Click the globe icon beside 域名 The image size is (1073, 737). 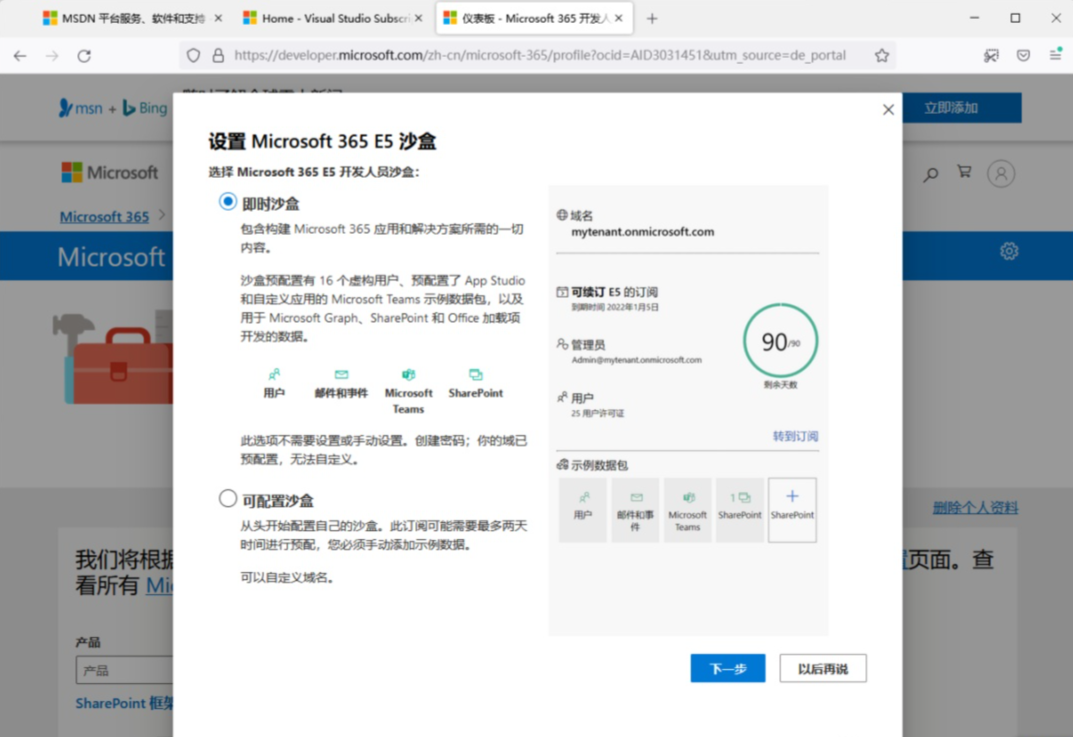pyautogui.click(x=562, y=215)
